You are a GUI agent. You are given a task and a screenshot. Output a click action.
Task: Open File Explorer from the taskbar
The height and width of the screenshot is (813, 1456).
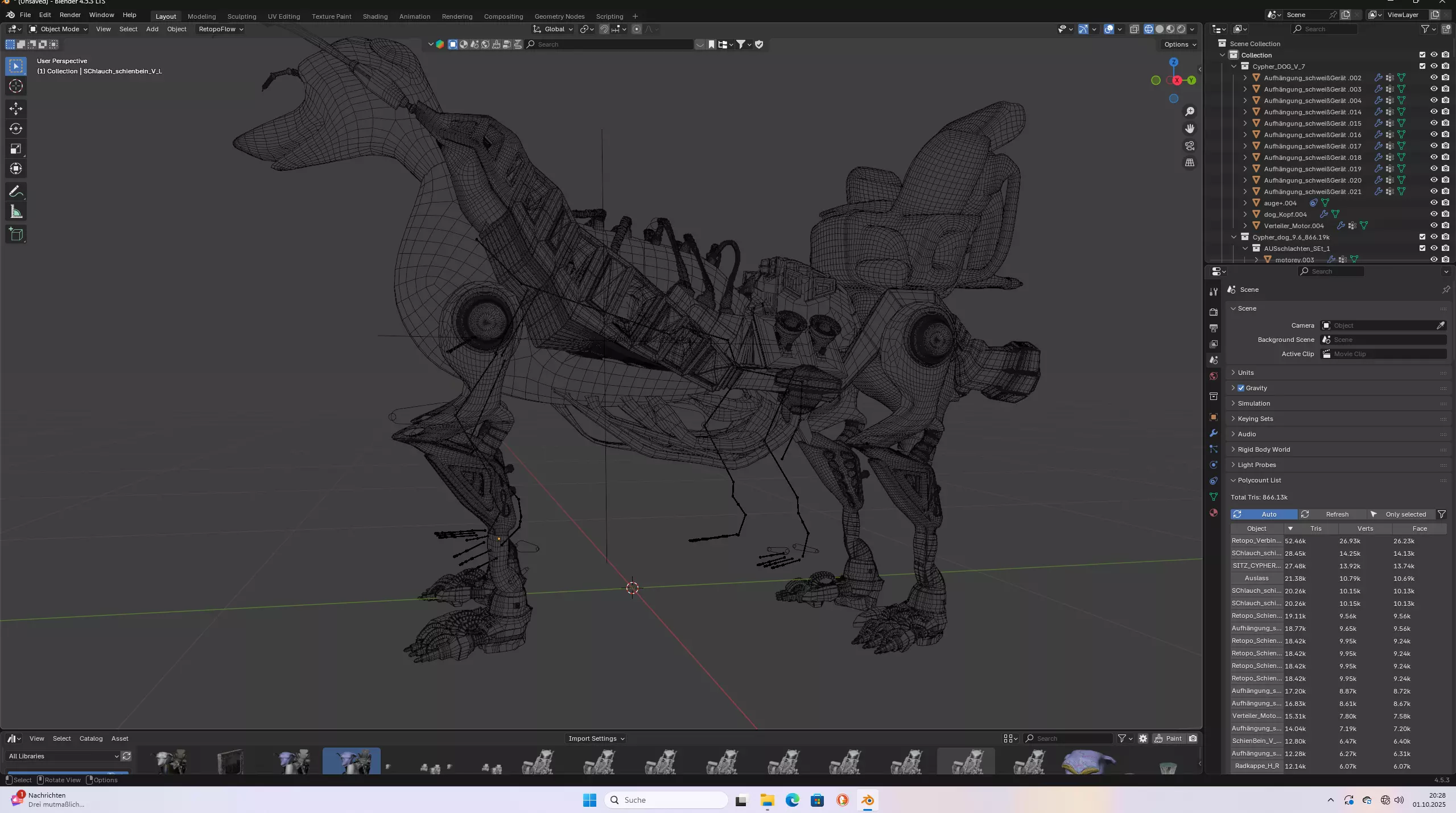click(x=767, y=800)
